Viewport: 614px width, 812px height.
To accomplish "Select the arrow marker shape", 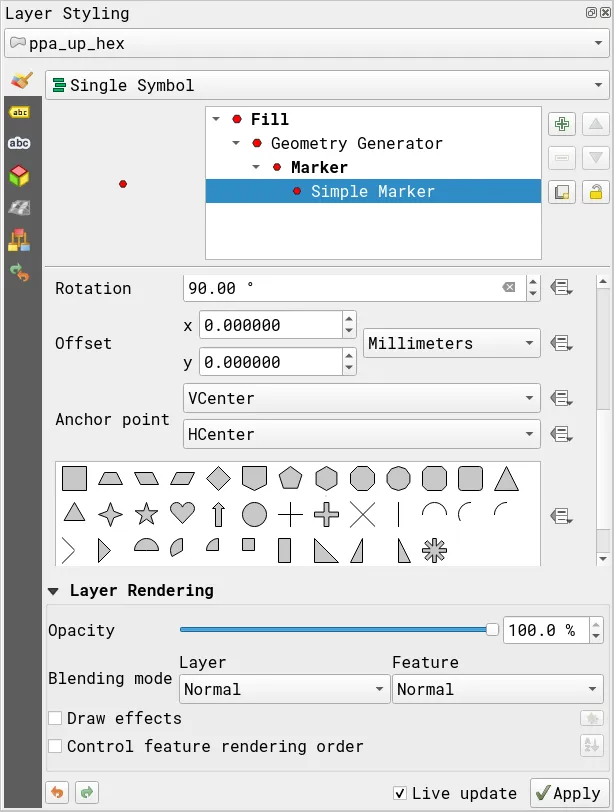I will [218, 514].
